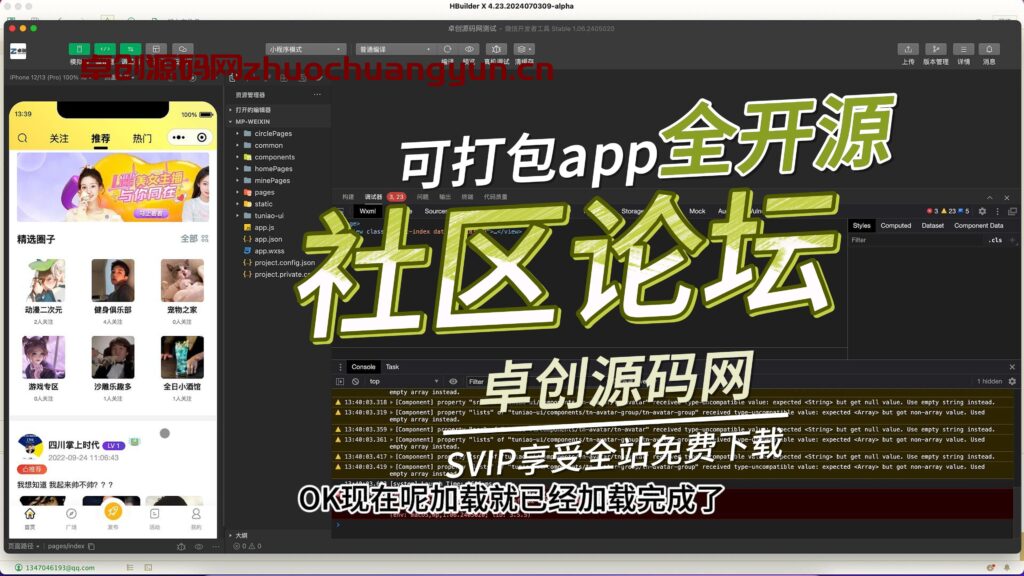1024x576 pixels.
Task: Click the 四川掌上时代 user avatar
Action: [30, 447]
